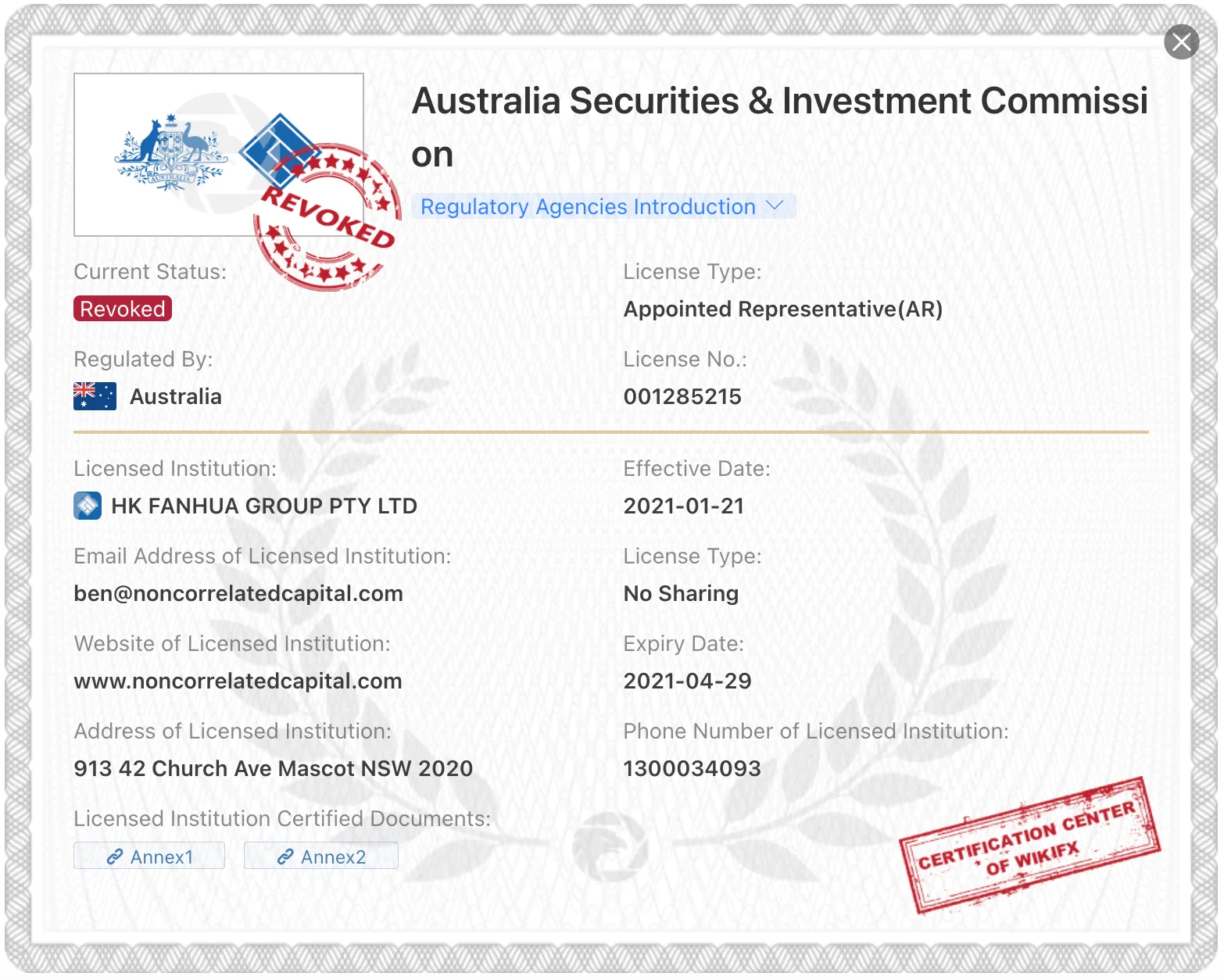Open the Annex2 certified document
The image size is (1224, 980).
(x=321, y=857)
